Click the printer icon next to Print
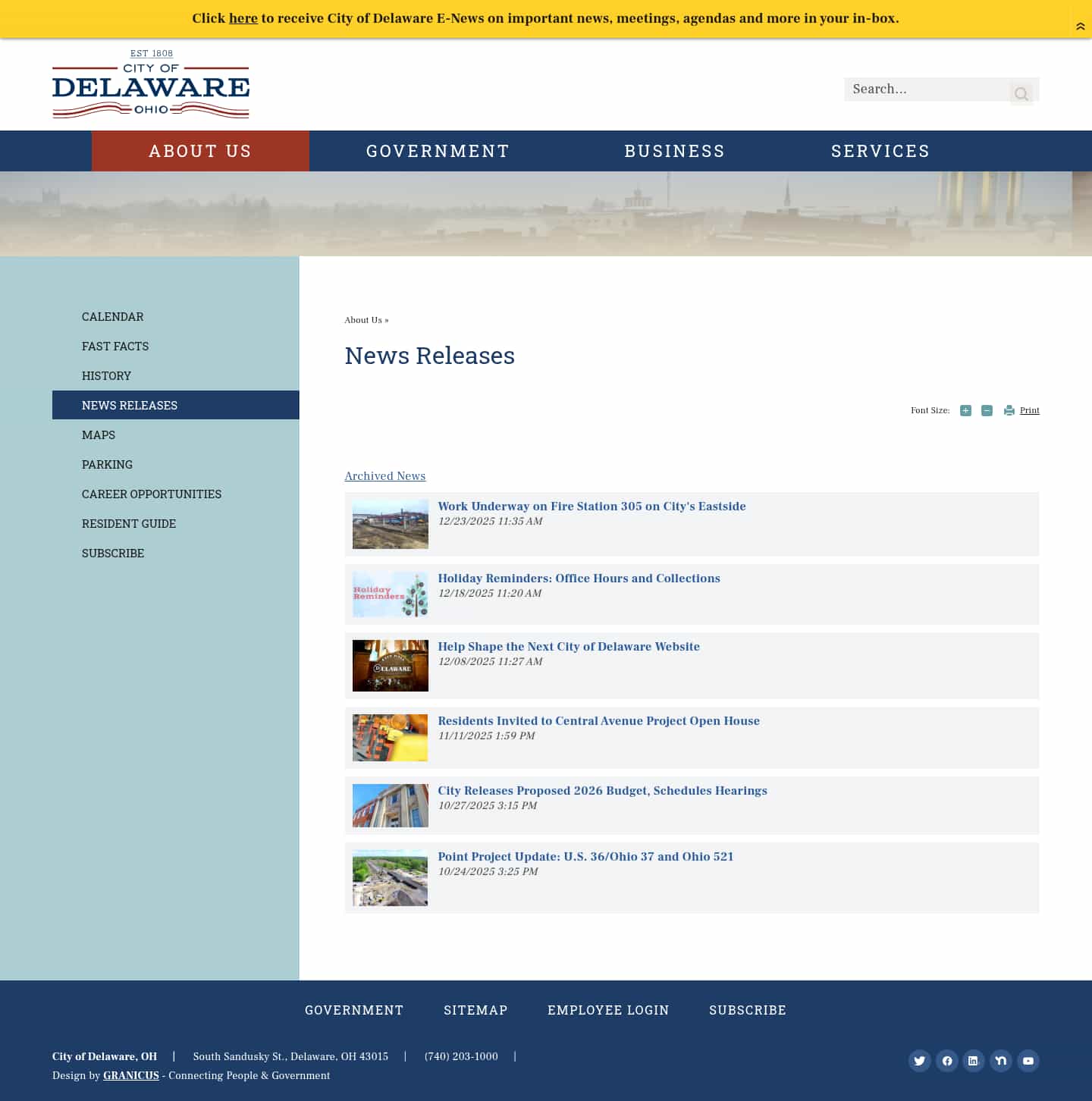This screenshot has width=1092, height=1101. pyautogui.click(x=1009, y=410)
